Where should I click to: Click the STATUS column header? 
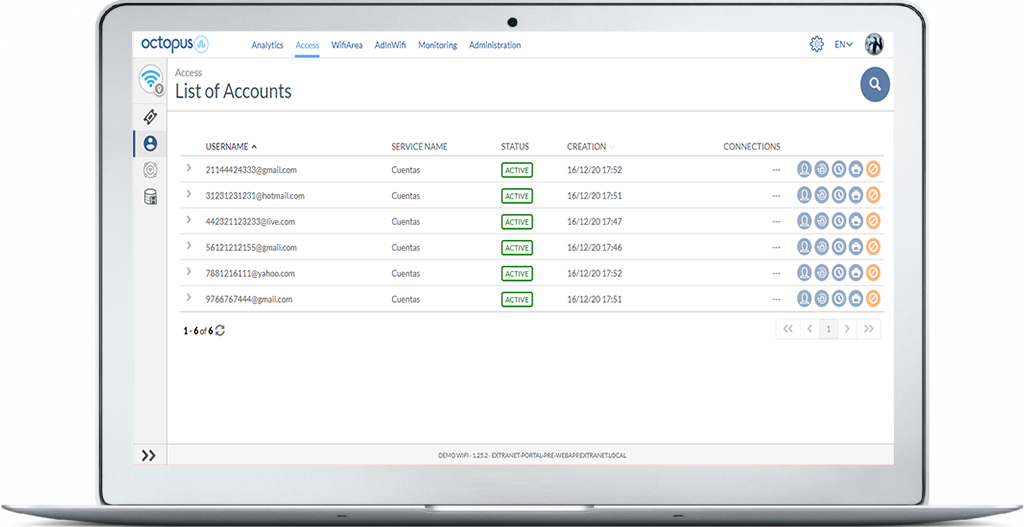coord(515,147)
